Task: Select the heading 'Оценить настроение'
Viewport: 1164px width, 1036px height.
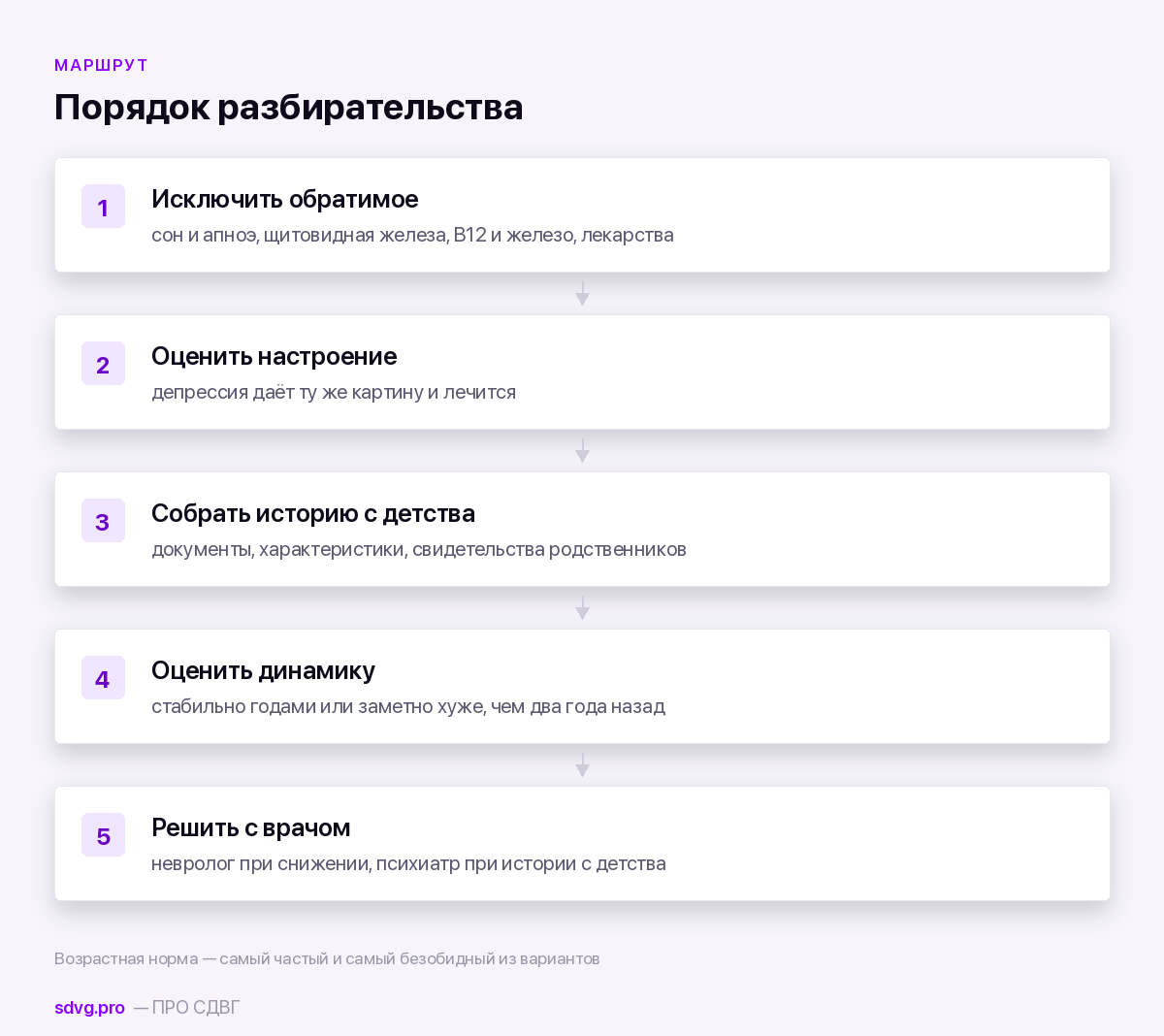Action: click(274, 357)
